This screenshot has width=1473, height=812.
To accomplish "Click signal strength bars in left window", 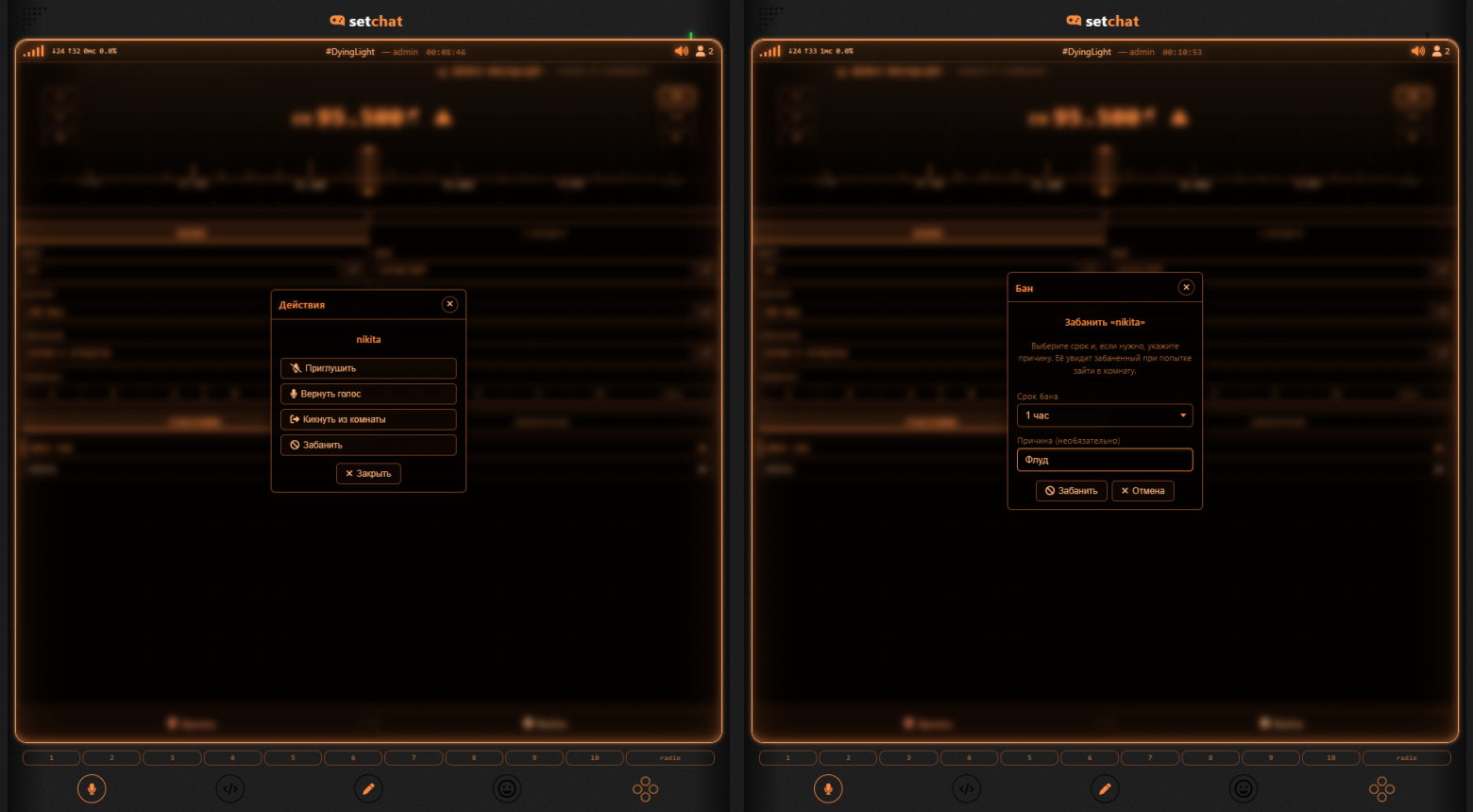I will [34, 51].
